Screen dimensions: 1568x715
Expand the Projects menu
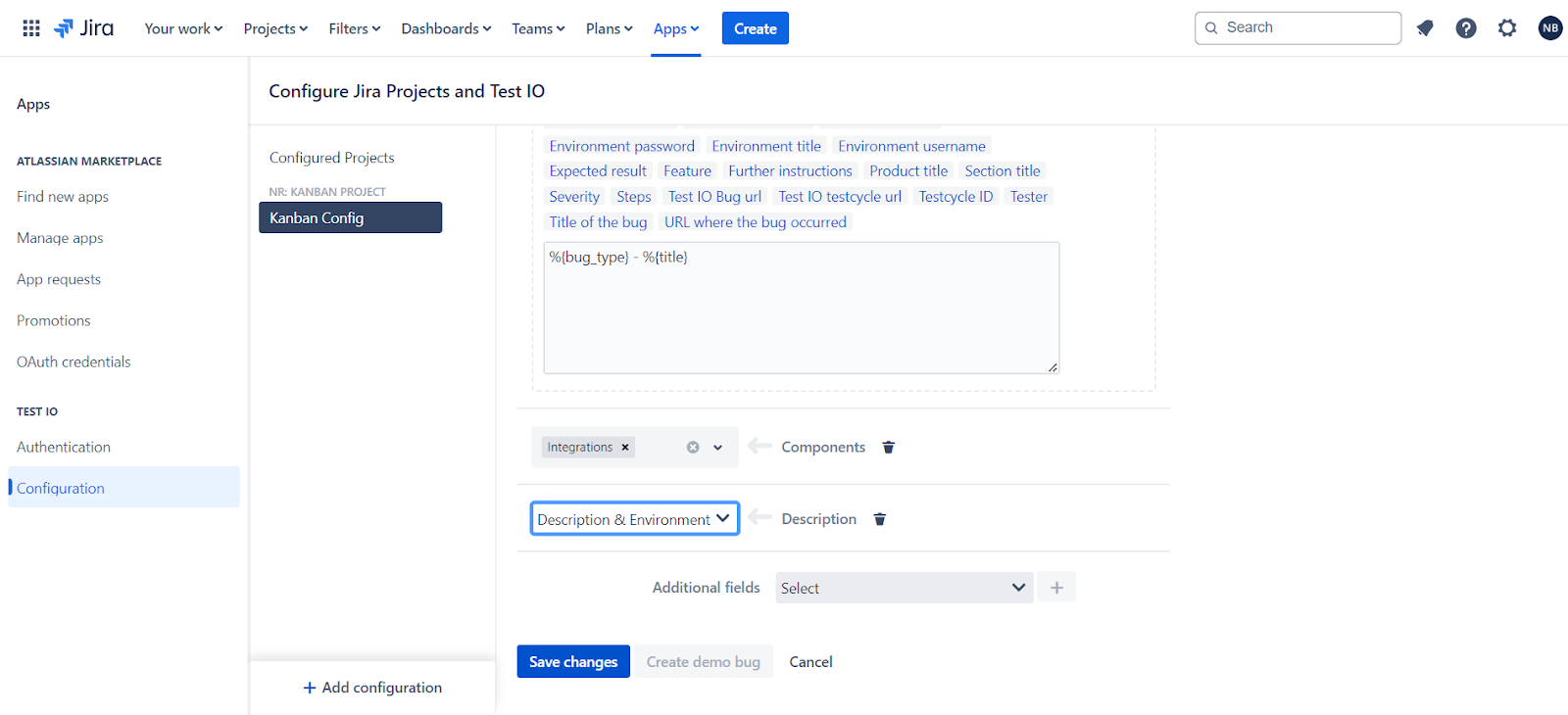pyautogui.click(x=275, y=28)
